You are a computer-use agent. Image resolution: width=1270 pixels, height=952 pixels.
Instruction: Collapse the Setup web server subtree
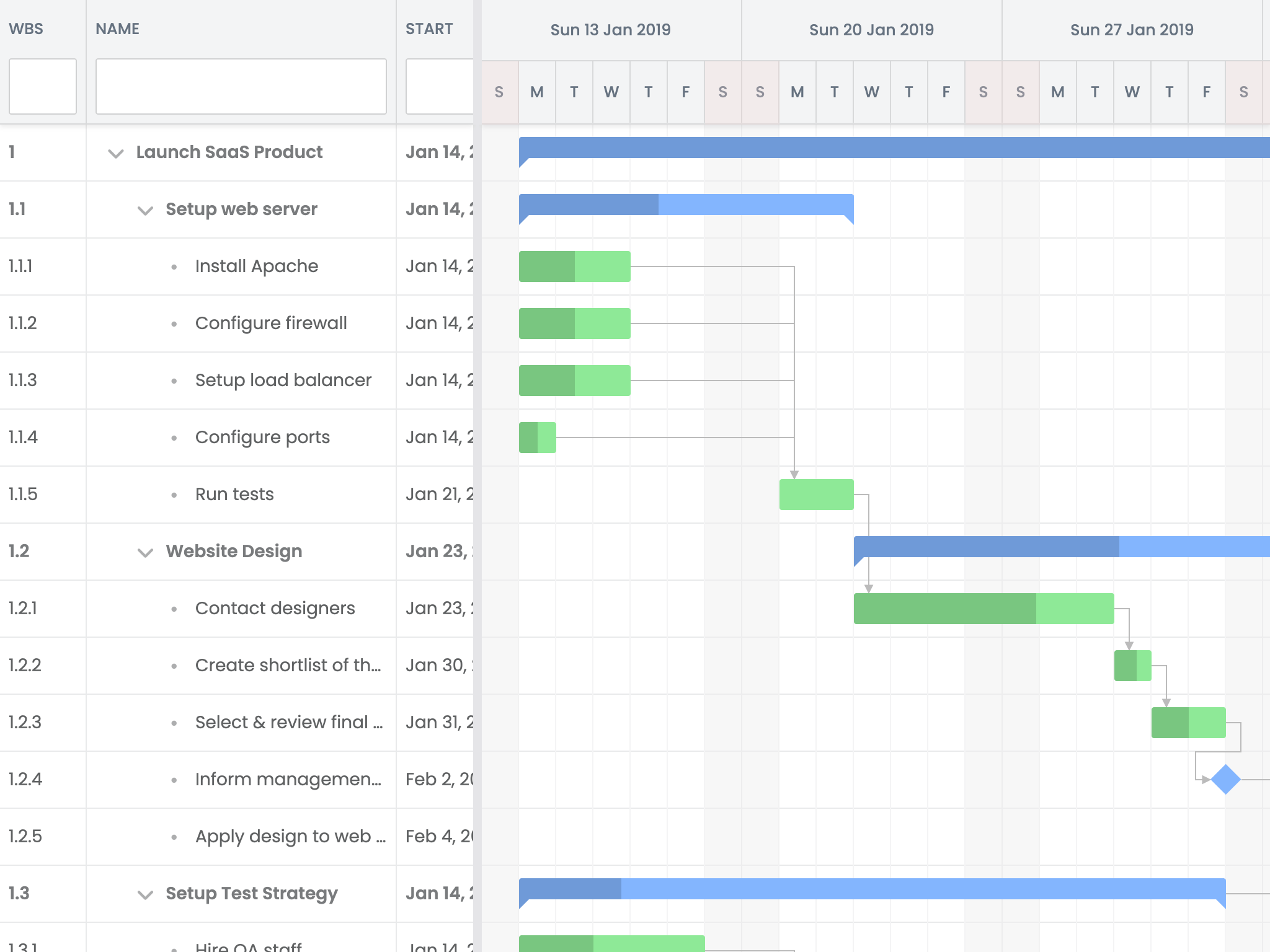click(144, 211)
